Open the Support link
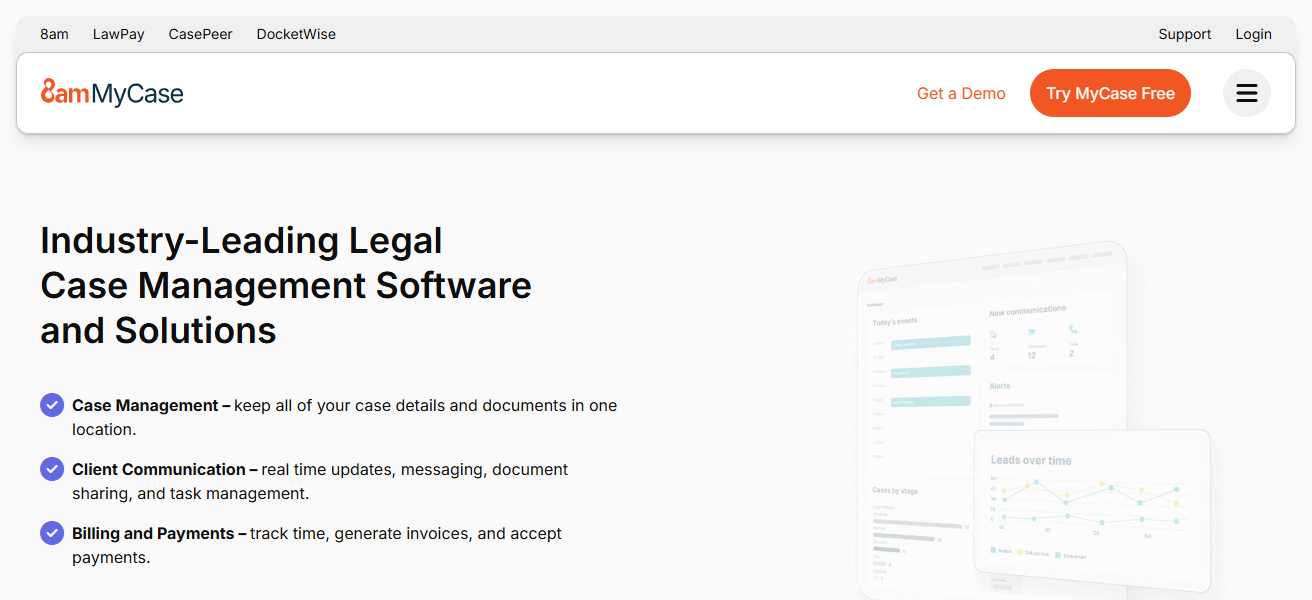1312x600 pixels. 1185,34
